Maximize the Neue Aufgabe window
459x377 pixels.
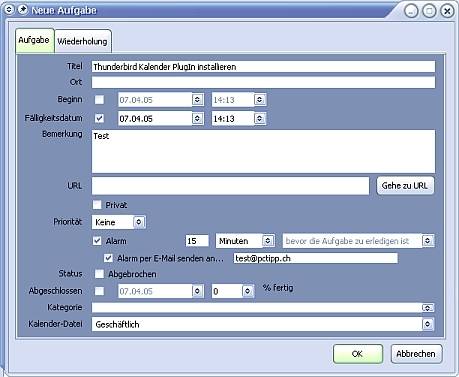429,11
